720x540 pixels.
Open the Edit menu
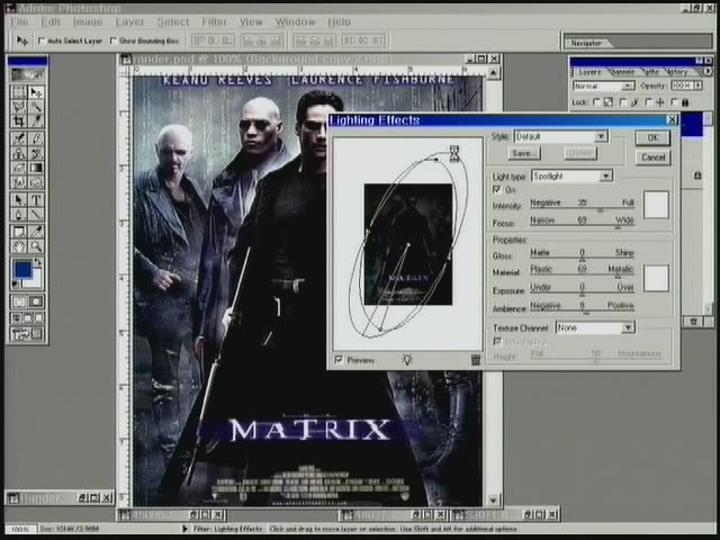(51, 22)
